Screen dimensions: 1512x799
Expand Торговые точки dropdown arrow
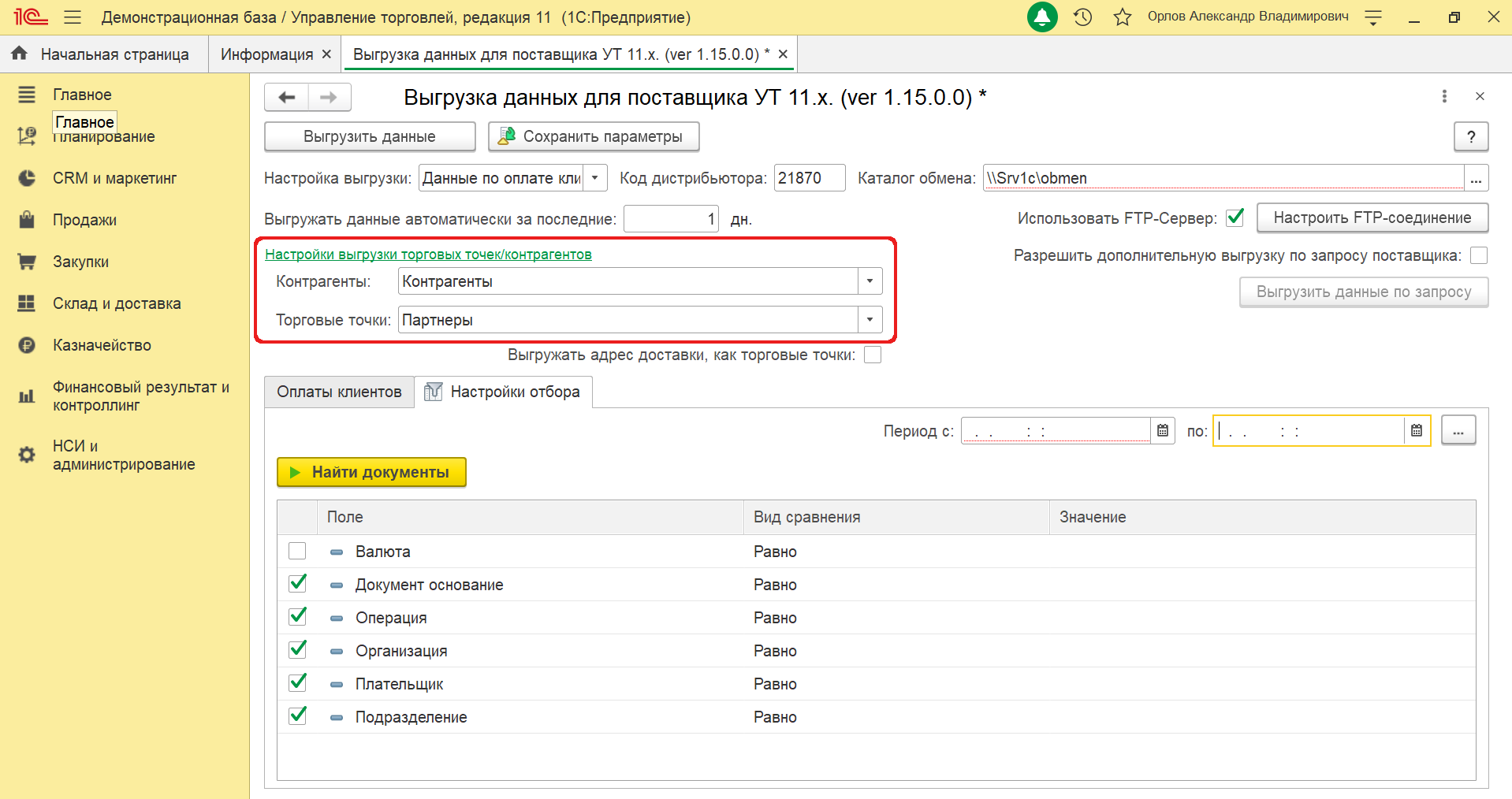click(870, 320)
